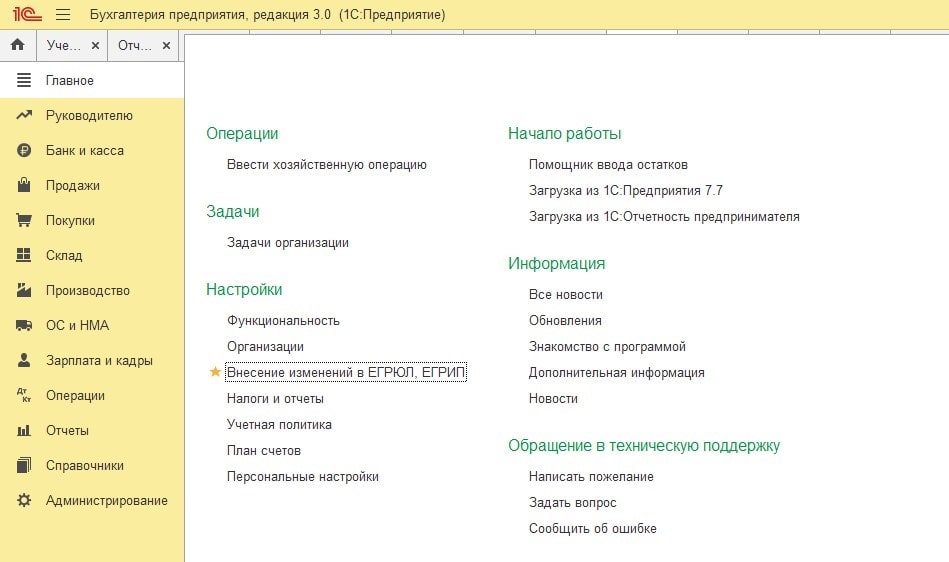
Task: Open Новости link
Action: click(x=553, y=399)
